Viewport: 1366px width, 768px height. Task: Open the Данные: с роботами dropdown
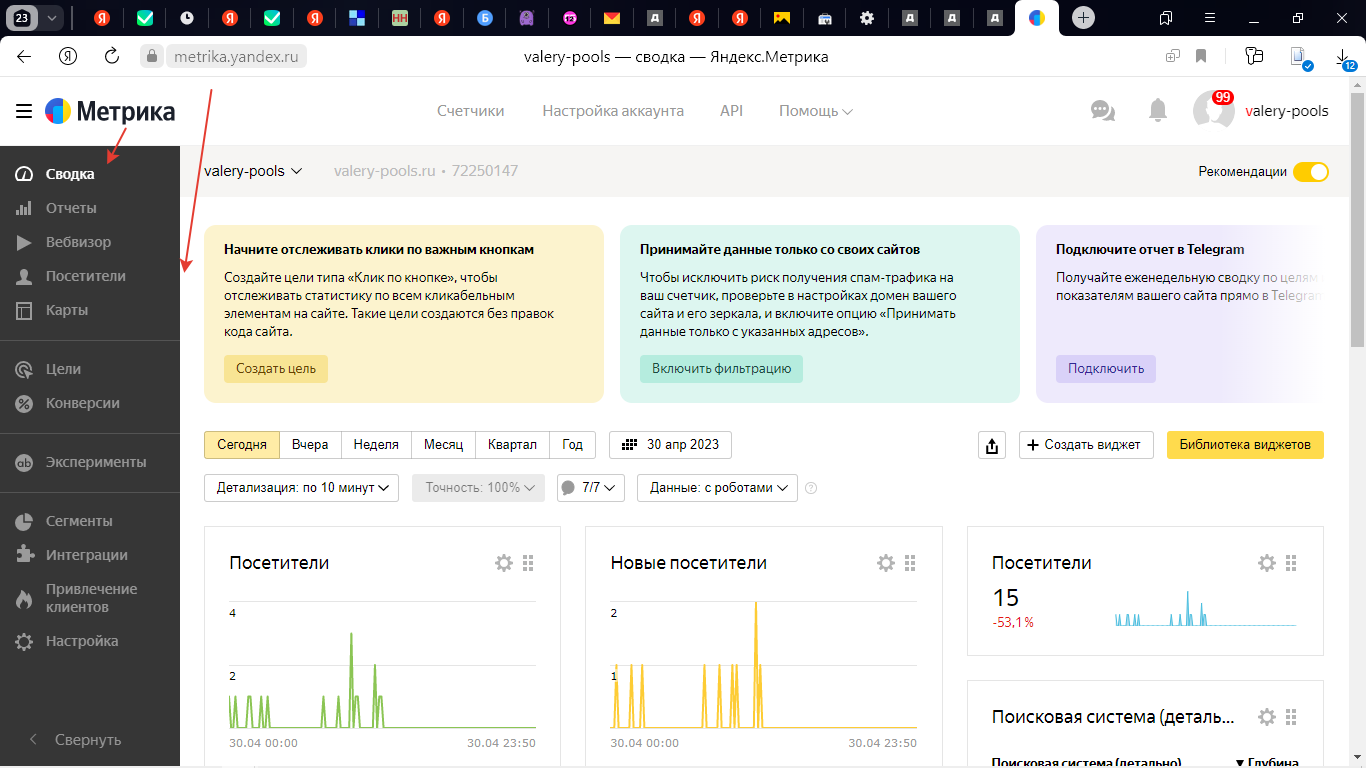[716, 488]
